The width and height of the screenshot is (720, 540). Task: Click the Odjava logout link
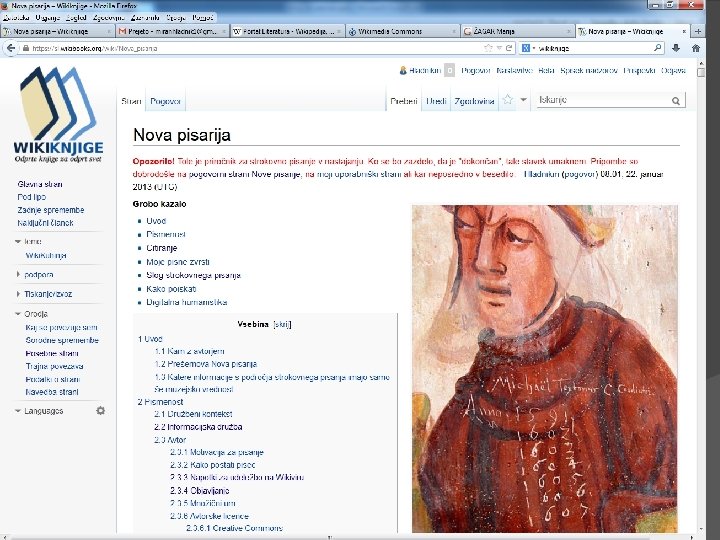coord(673,70)
